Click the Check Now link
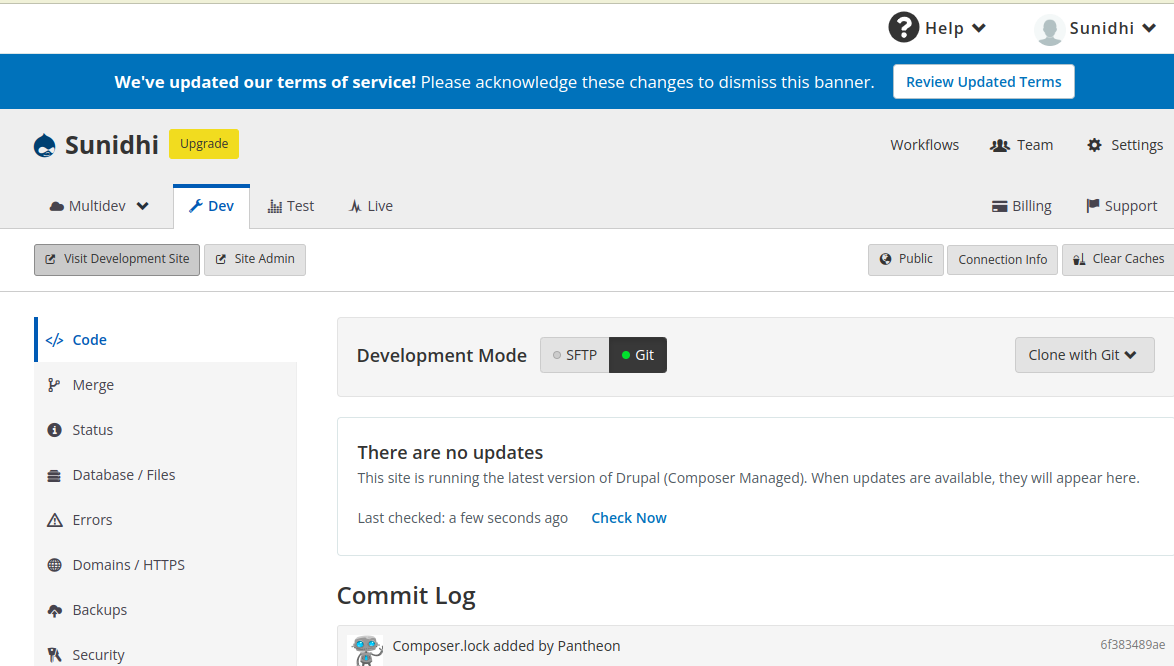The image size is (1174, 666). click(629, 518)
